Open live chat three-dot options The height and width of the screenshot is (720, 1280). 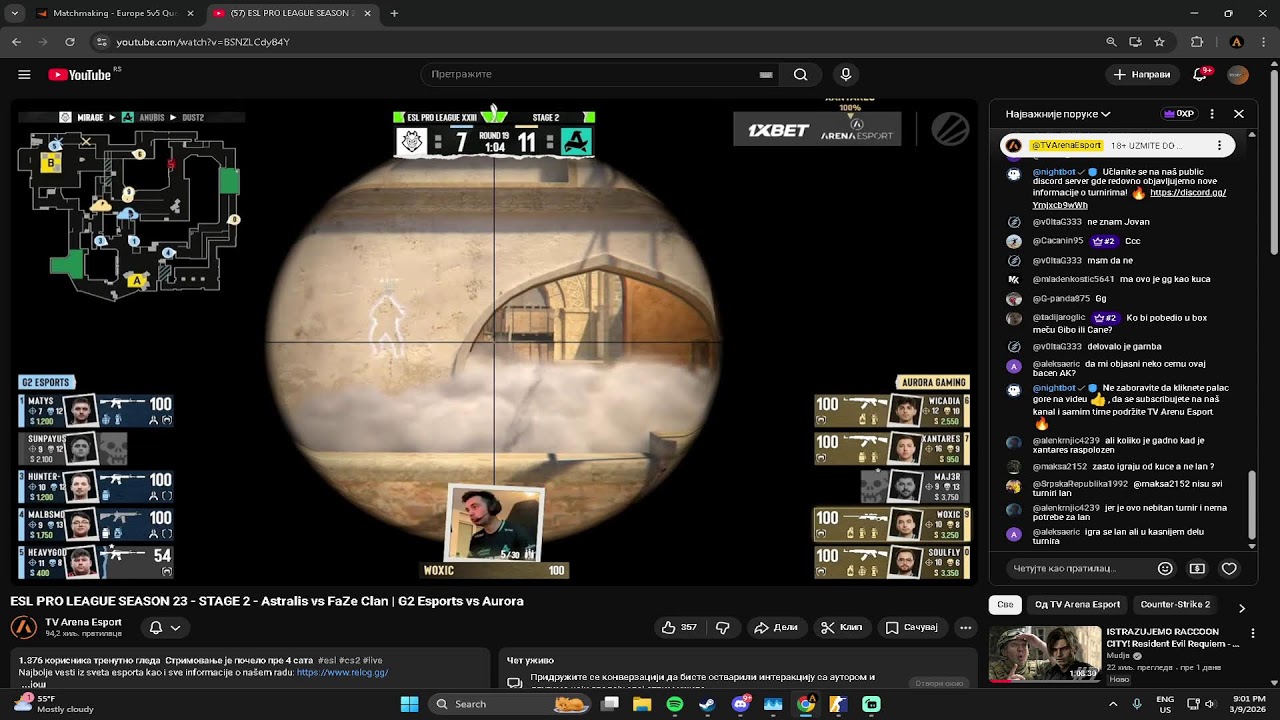[x=1212, y=114]
